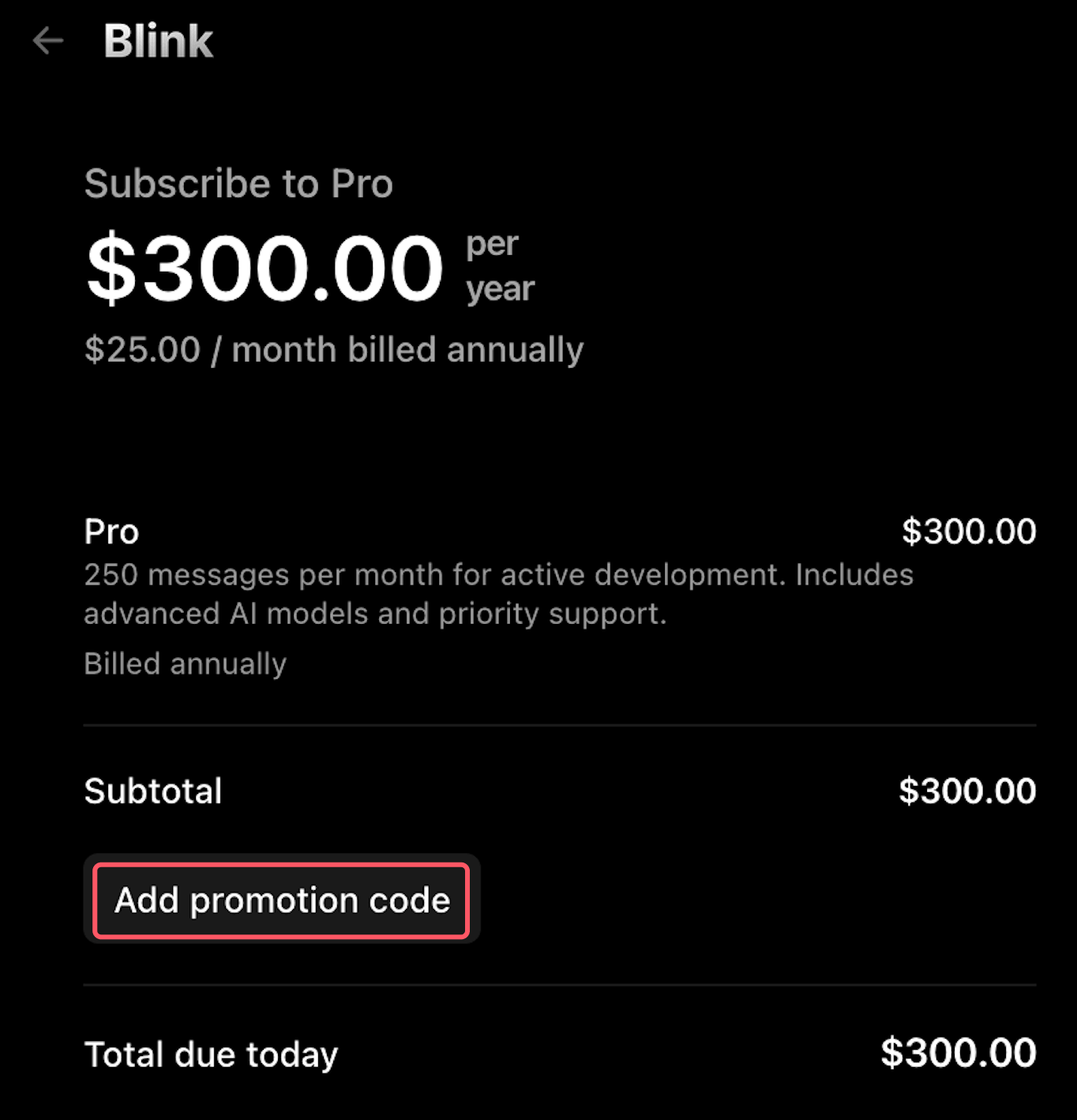Click inside the promotion code area
This screenshot has width=1077, height=1120.
pos(282,900)
